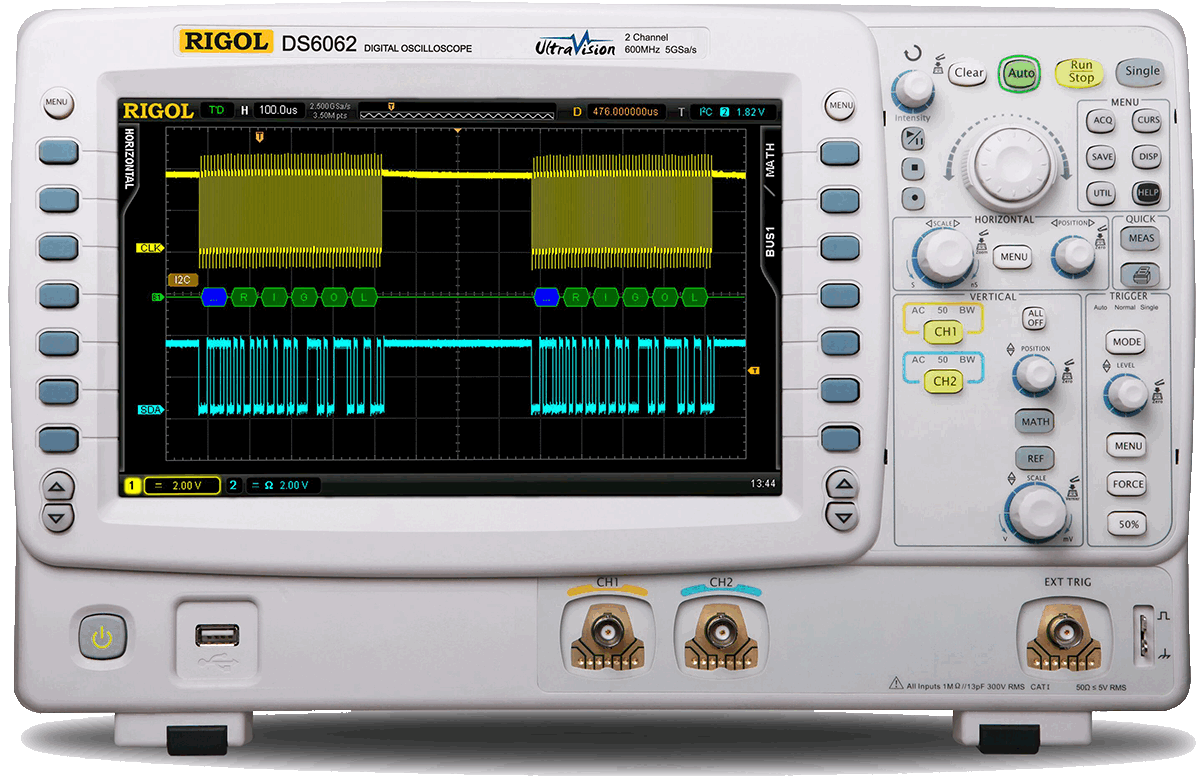The width and height of the screenshot is (1200, 777).
Task: Click the 476.000000us delay readout
Action: click(627, 111)
